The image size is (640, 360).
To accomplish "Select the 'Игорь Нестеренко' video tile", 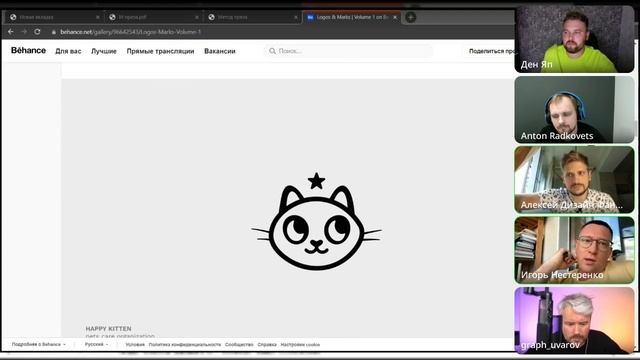I will (x=574, y=250).
